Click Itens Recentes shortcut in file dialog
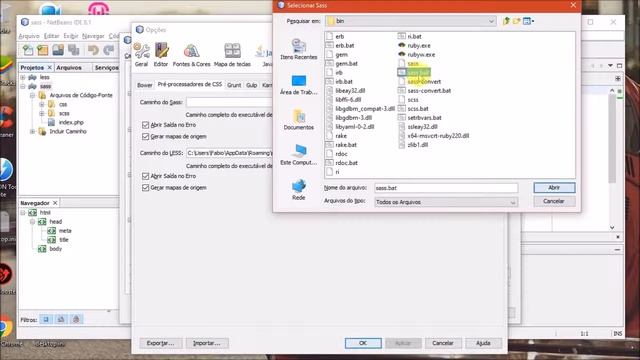 click(x=299, y=49)
